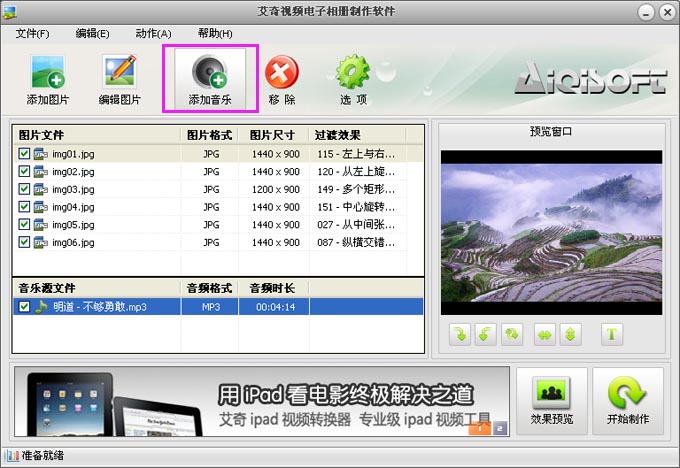Click the 图片文件 column header
This screenshot has height=468, width=680.
click(97, 135)
